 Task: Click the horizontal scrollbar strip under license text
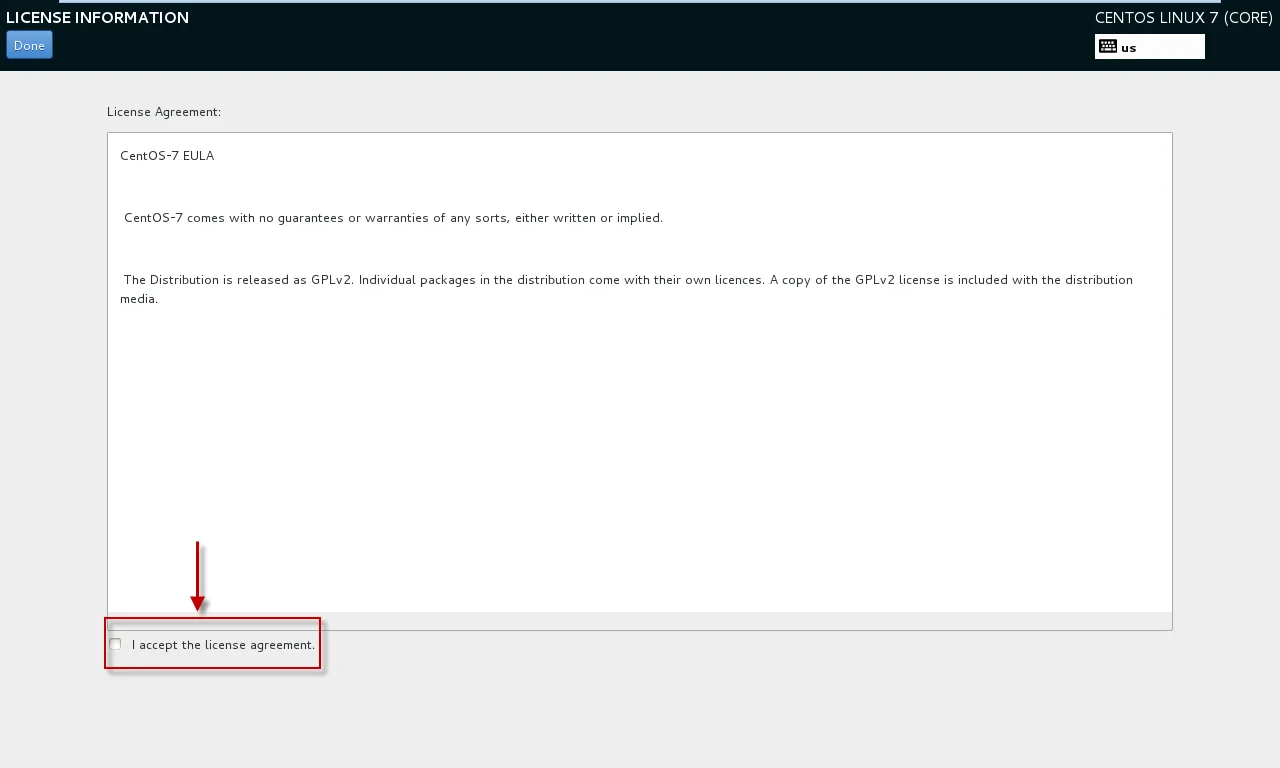pos(640,620)
